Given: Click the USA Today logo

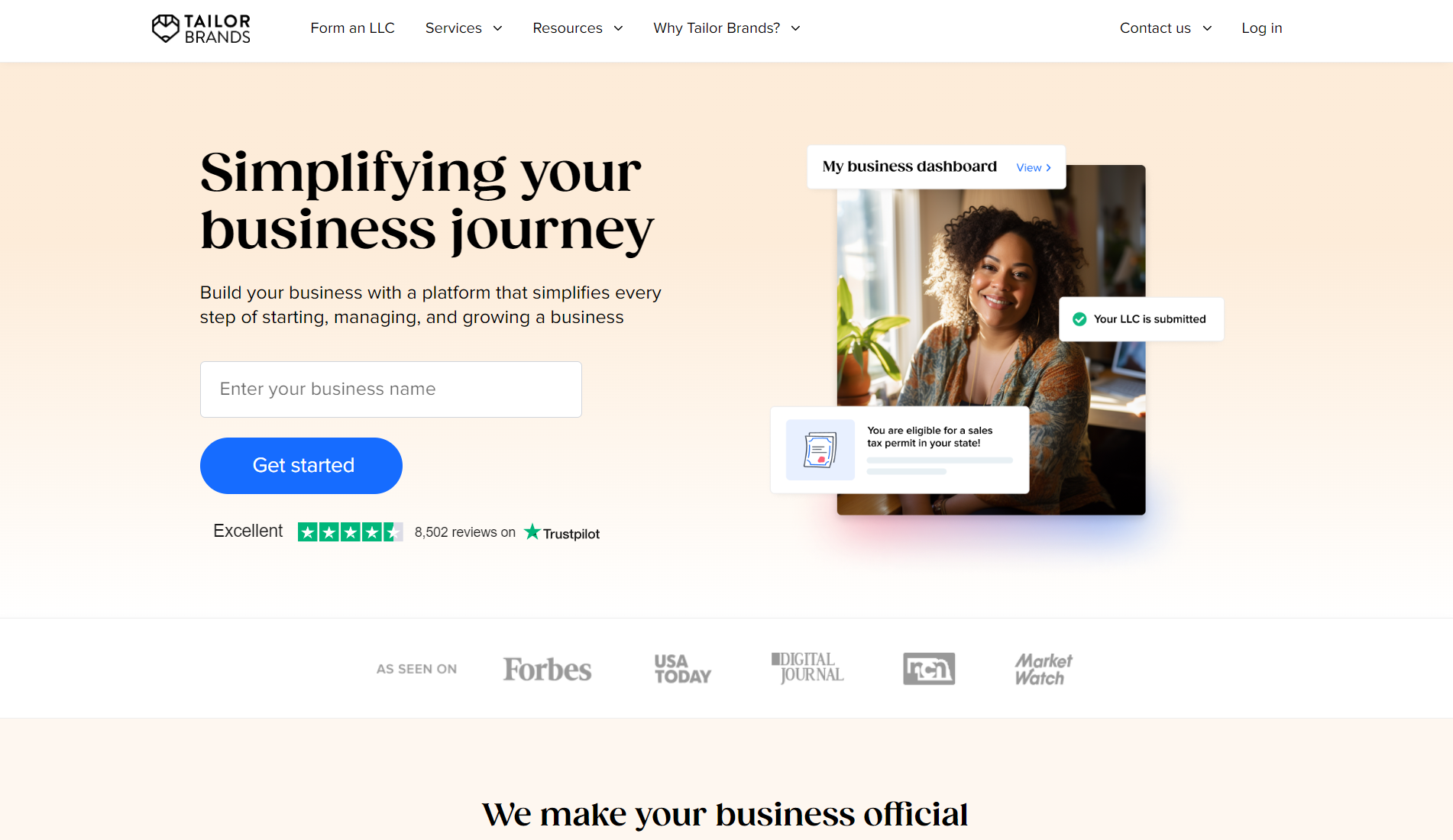Looking at the screenshot, I should 682,669.
